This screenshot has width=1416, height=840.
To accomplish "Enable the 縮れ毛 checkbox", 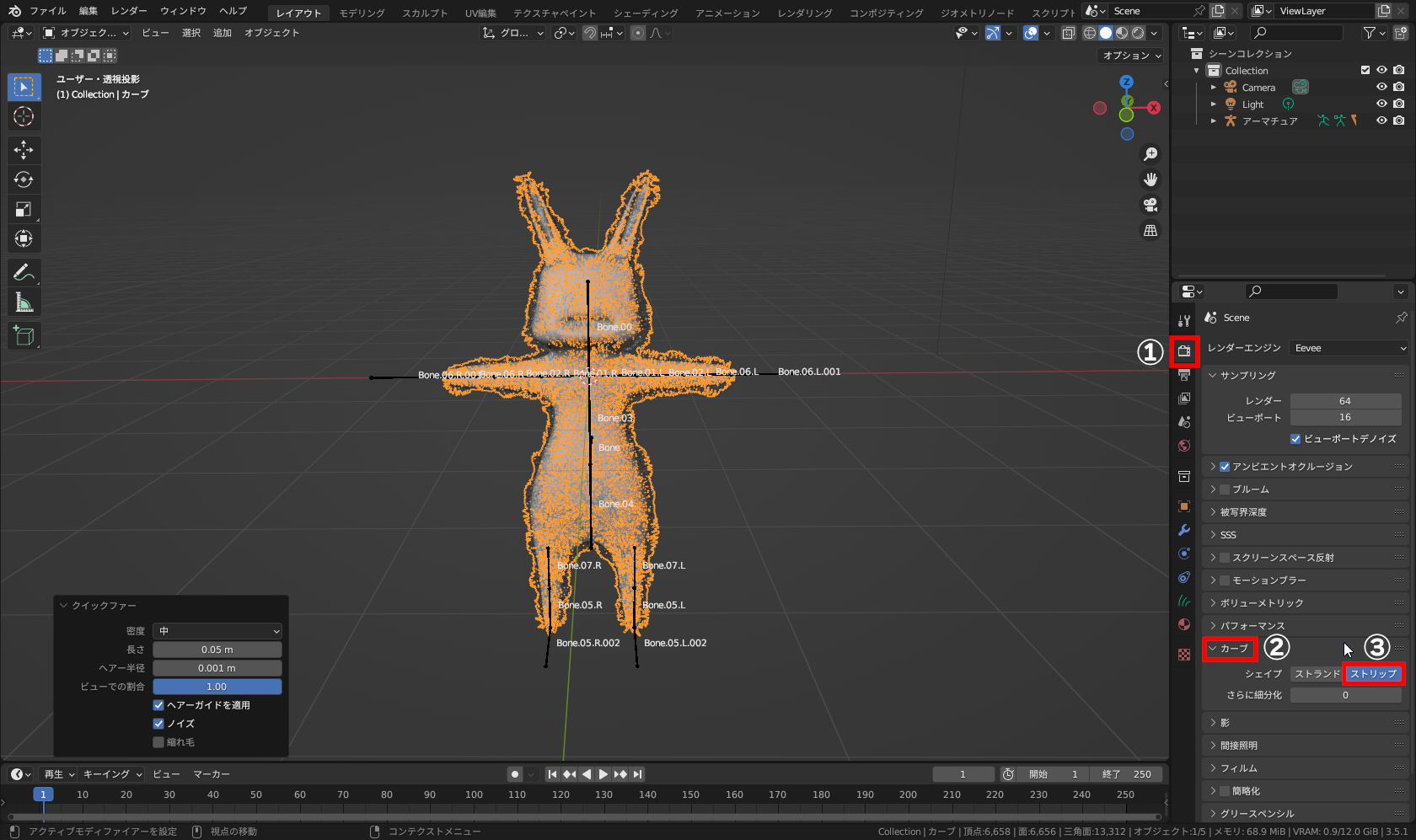I will pyautogui.click(x=158, y=742).
